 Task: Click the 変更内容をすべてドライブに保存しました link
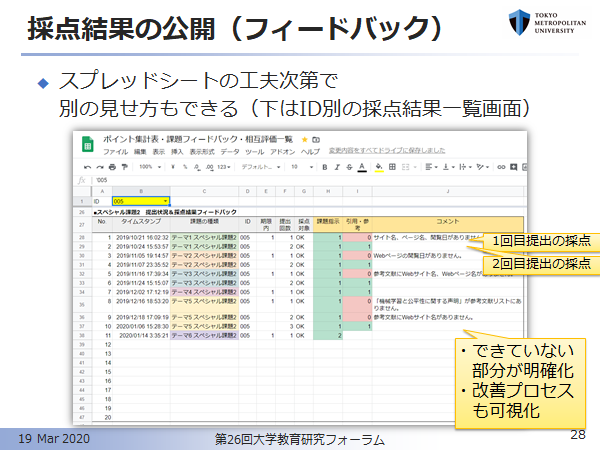pyautogui.click(x=387, y=151)
